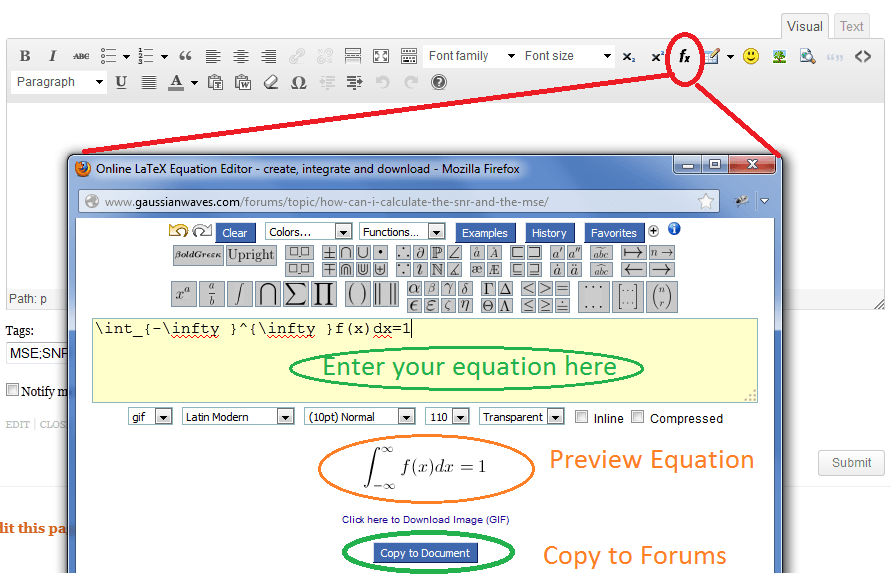This screenshot has width=891, height=578.
Task: Open the Font family dropdown
Action: [472, 56]
